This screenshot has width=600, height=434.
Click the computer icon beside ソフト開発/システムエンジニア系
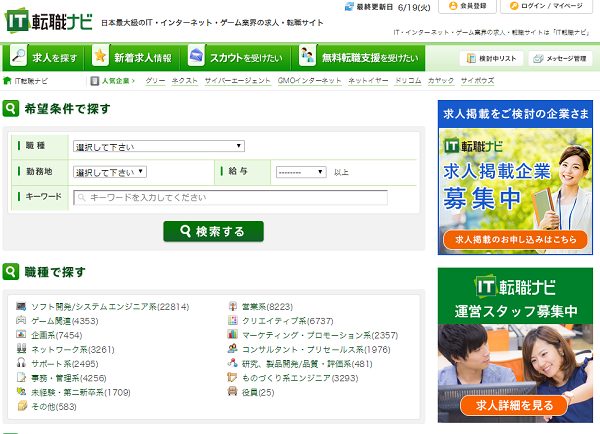tap(22, 306)
